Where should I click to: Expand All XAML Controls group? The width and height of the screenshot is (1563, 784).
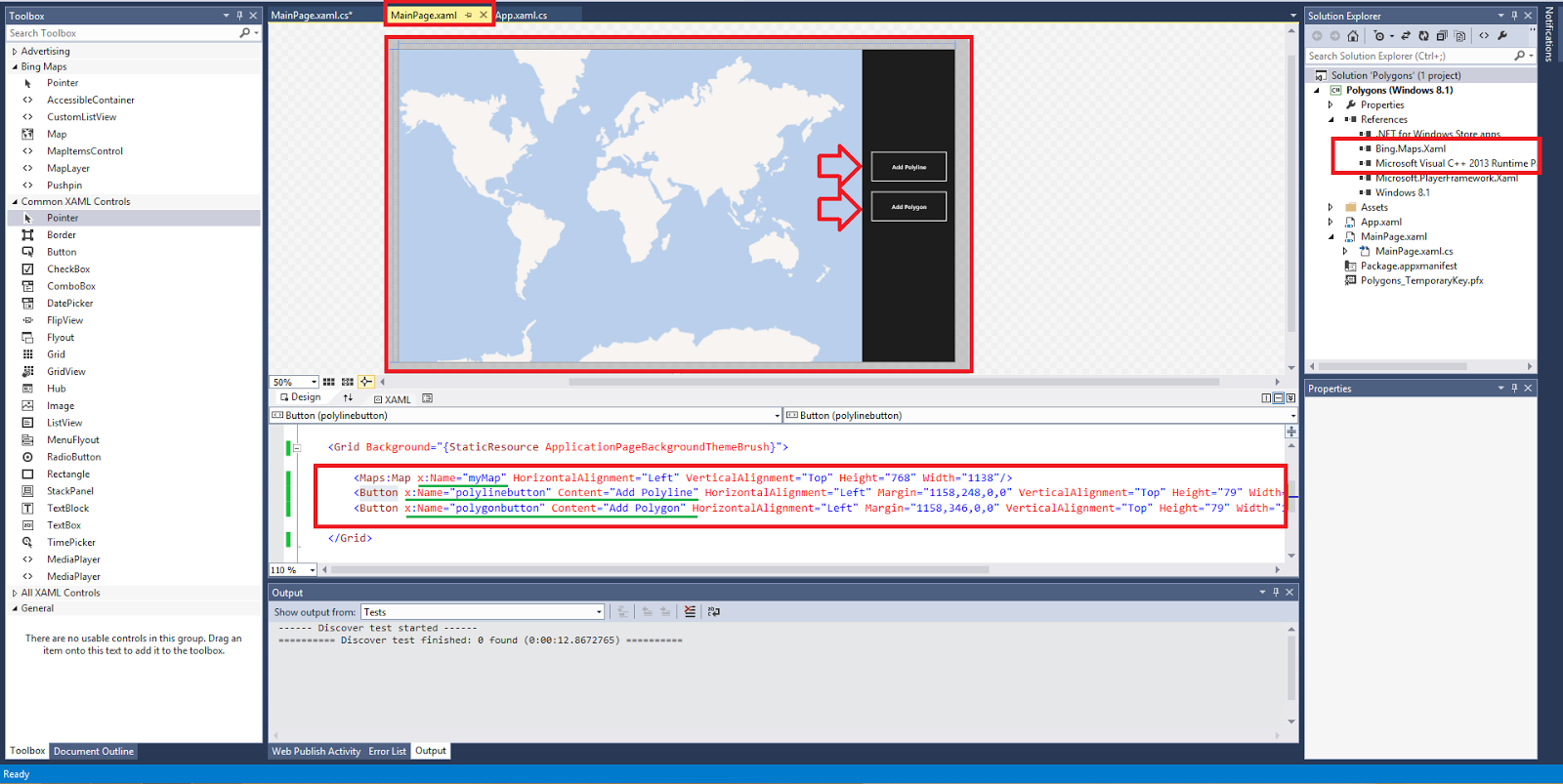tap(15, 594)
